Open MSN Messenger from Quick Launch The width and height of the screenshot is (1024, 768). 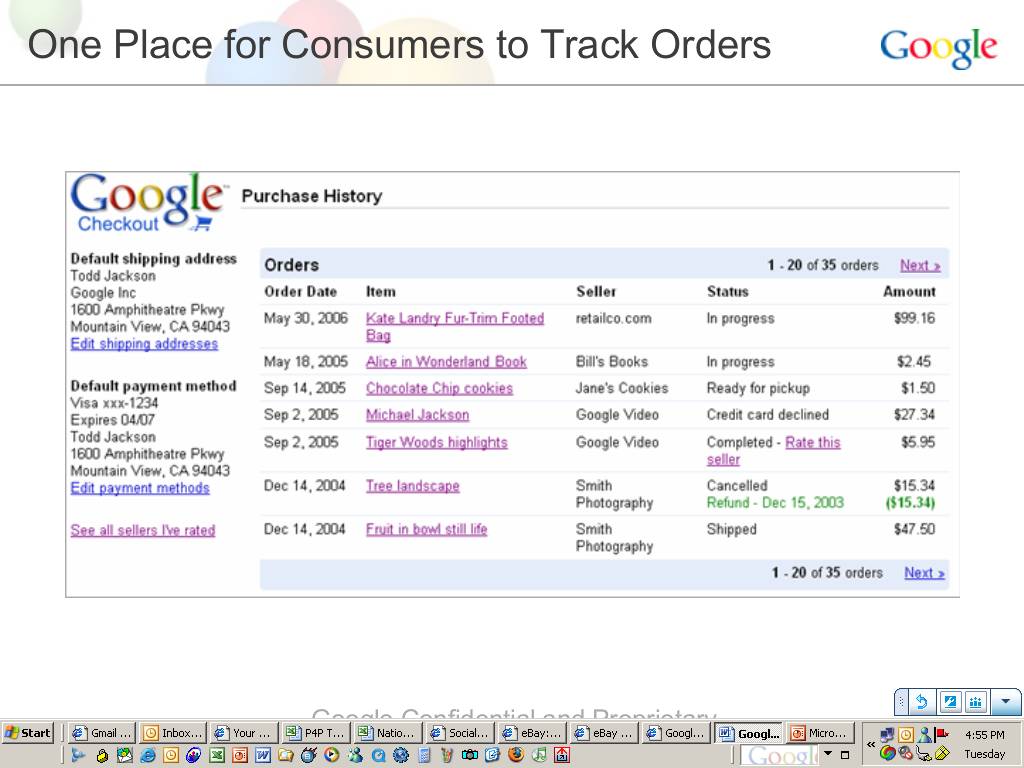click(355, 756)
